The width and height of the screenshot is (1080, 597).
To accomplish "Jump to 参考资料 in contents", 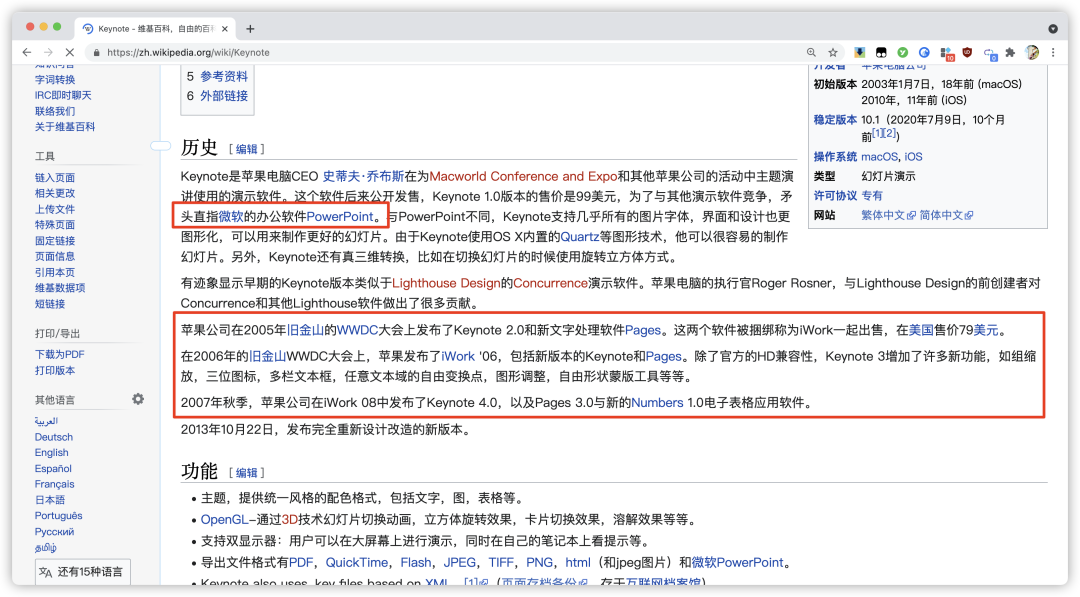I will click(224, 76).
